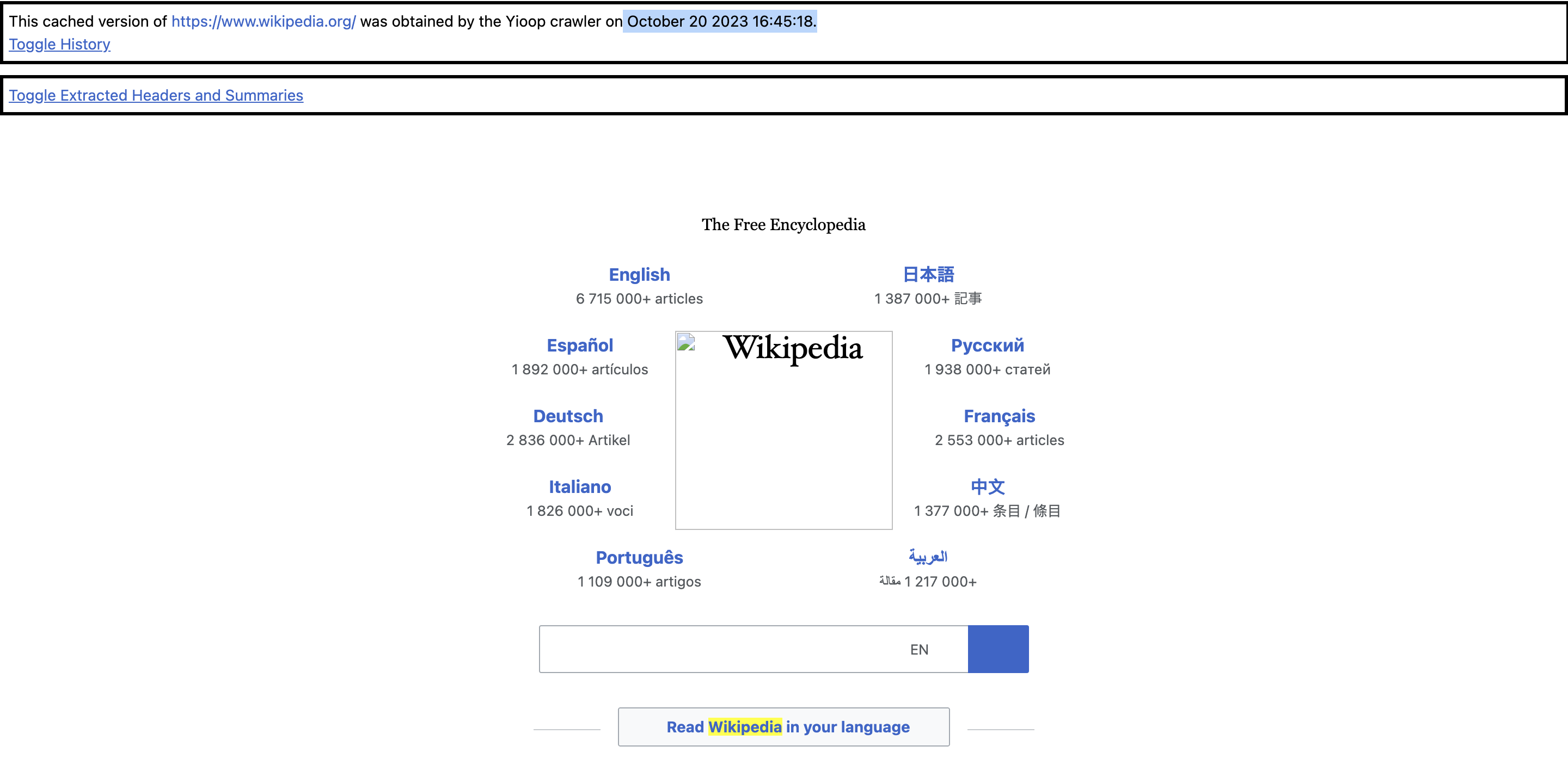Click the 1 377 000+ 条目 count
This screenshot has height=777, width=1568.
coord(987,510)
